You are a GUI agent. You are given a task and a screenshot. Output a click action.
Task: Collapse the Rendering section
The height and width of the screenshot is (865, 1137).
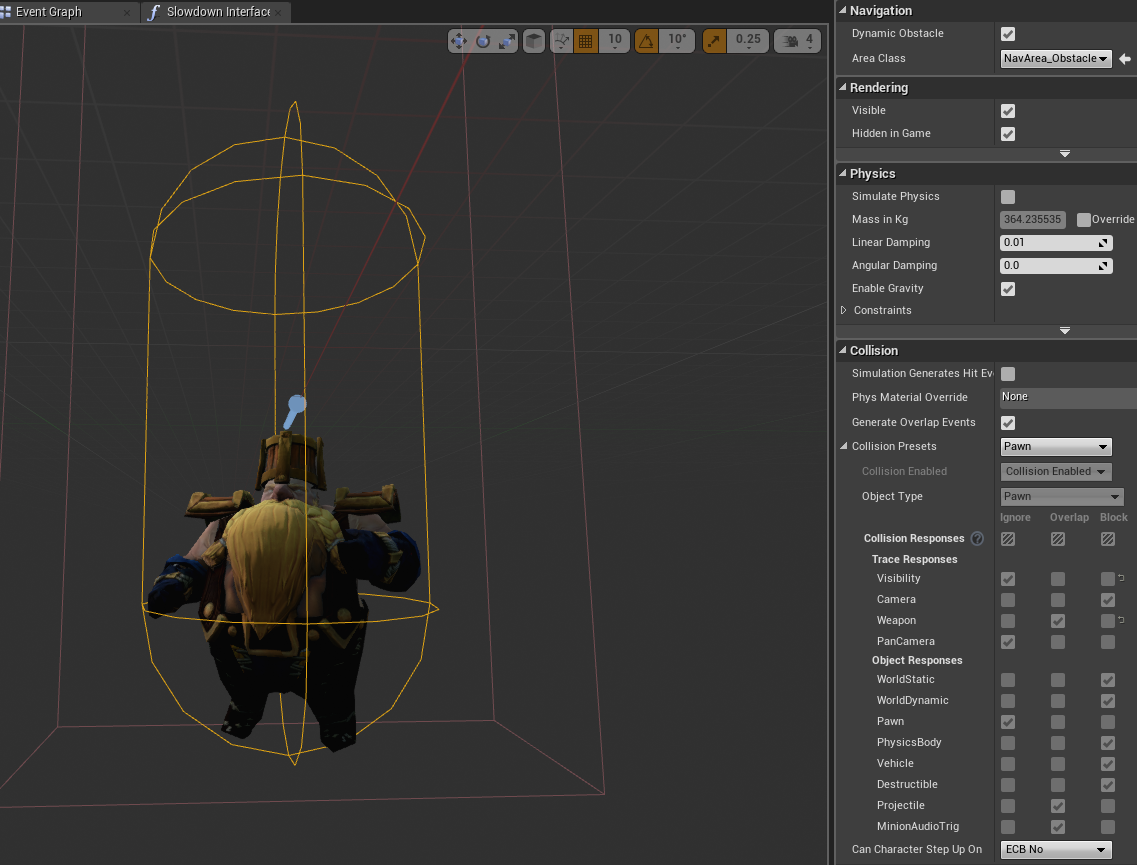[843, 87]
